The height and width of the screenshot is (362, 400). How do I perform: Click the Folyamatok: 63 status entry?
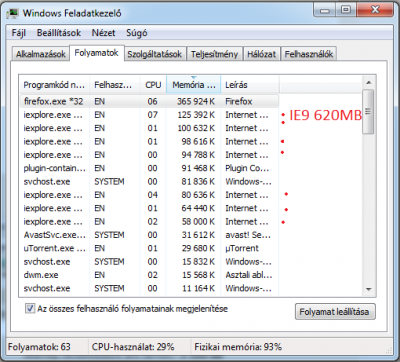pos(39,347)
